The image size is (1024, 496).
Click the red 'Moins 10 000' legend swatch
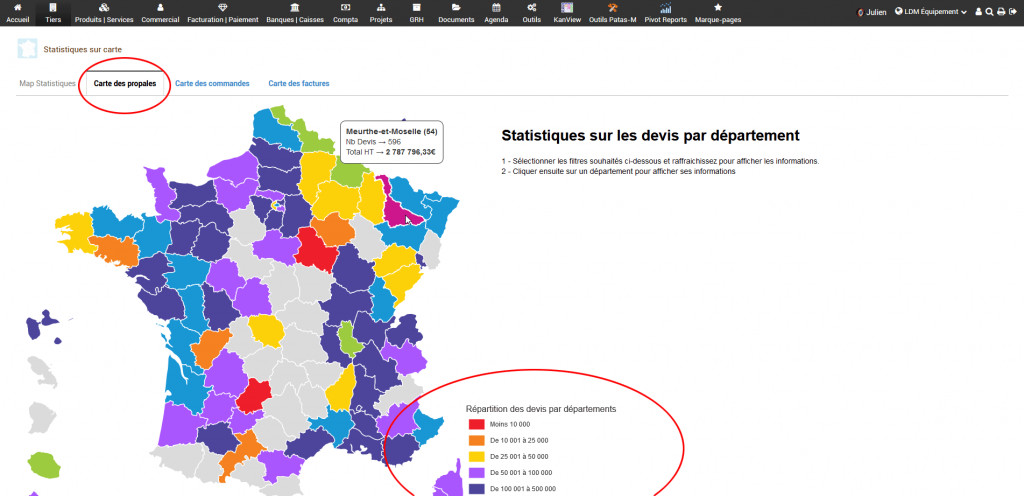click(475, 425)
